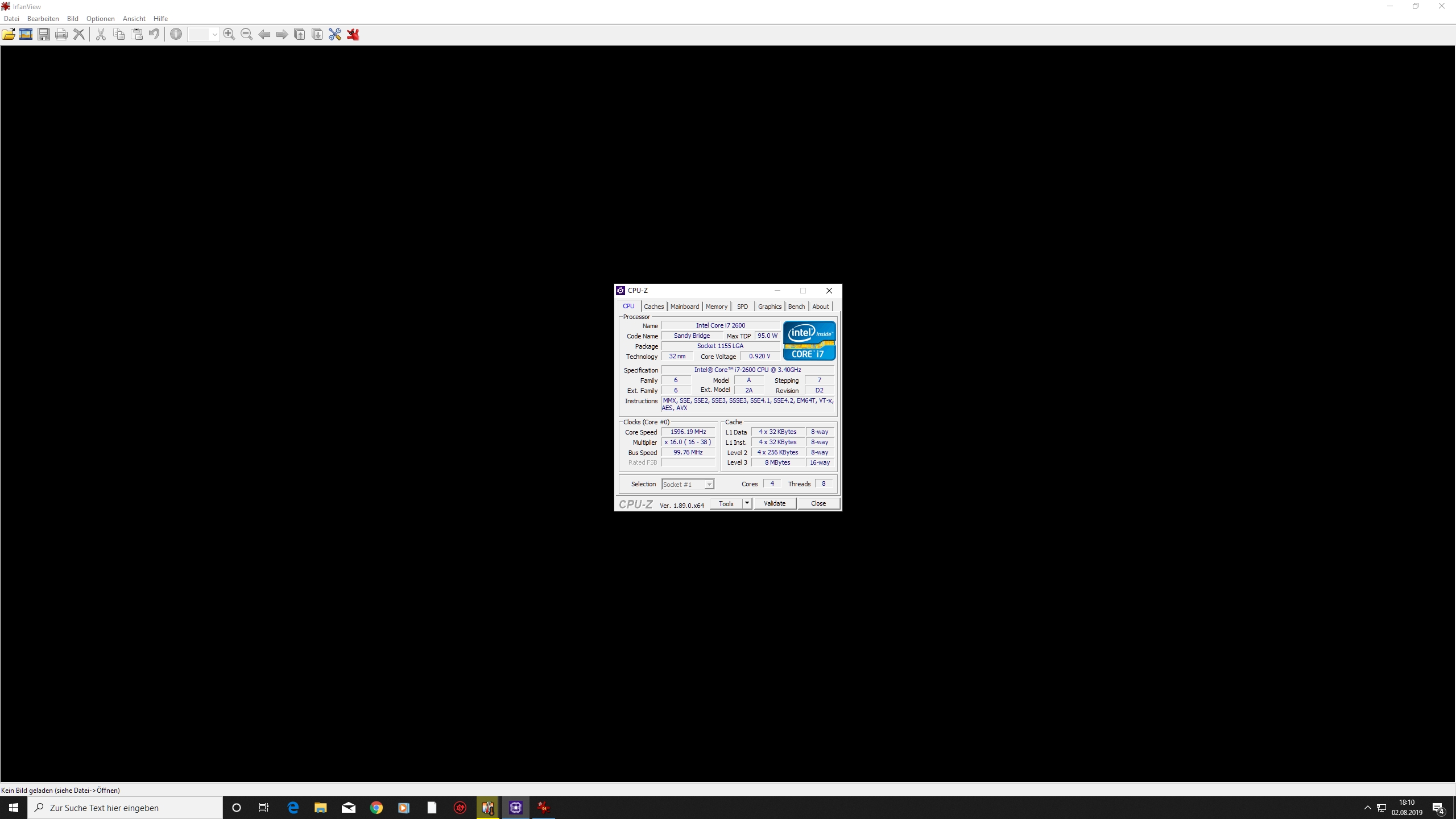
Task: Expand the Tools dropdown arrow in CPU-Z
Action: pyautogui.click(x=747, y=503)
